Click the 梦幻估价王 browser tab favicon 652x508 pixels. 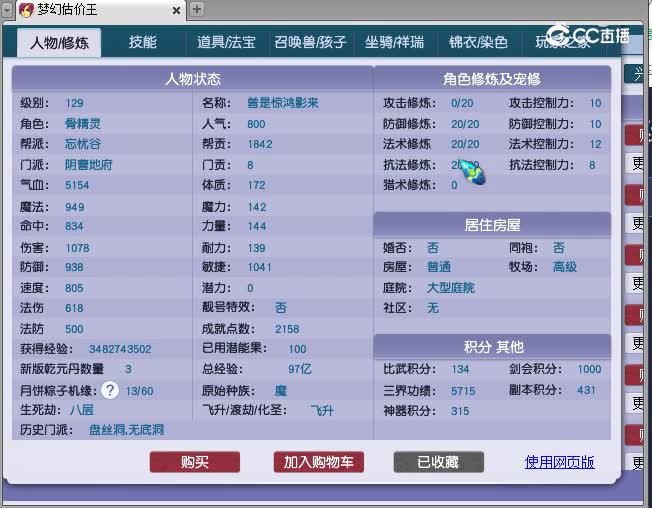pos(26,10)
